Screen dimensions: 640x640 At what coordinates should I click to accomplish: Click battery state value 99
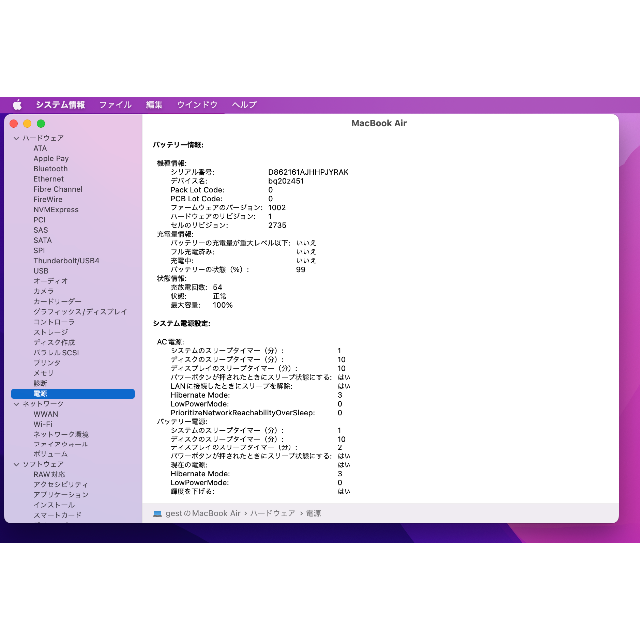(301, 270)
